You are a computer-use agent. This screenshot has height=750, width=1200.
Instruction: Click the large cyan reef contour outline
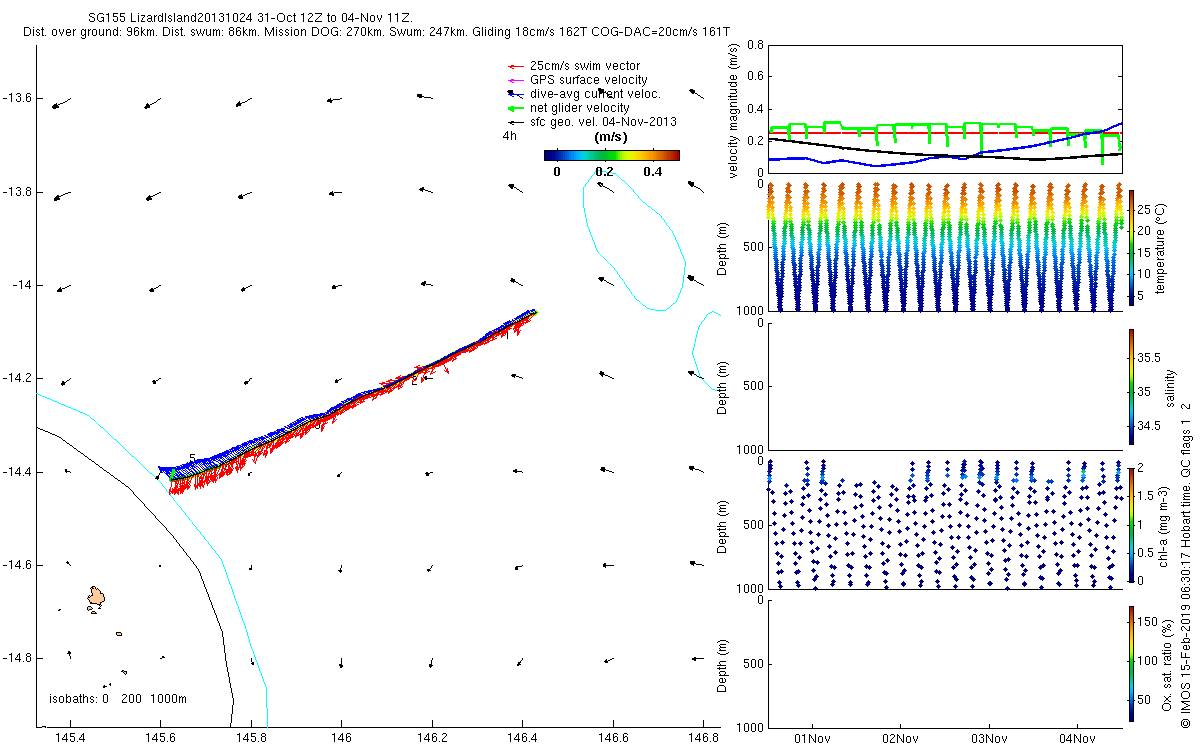pyautogui.click(x=635, y=240)
